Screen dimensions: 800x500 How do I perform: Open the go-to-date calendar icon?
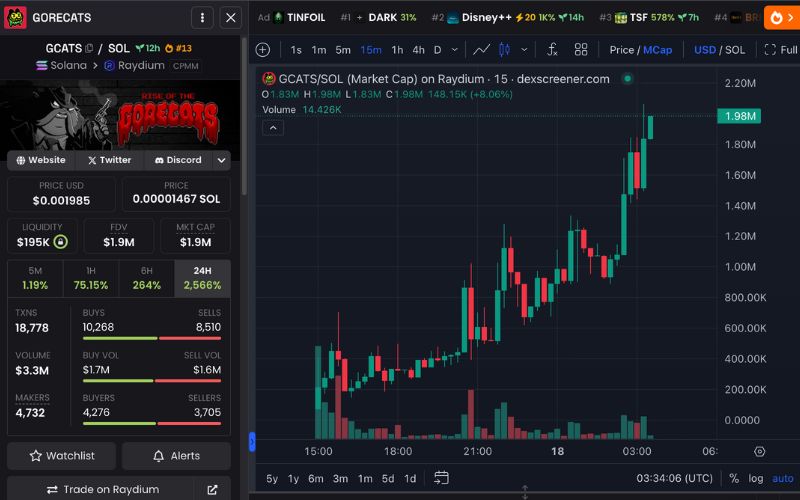click(441, 478)
